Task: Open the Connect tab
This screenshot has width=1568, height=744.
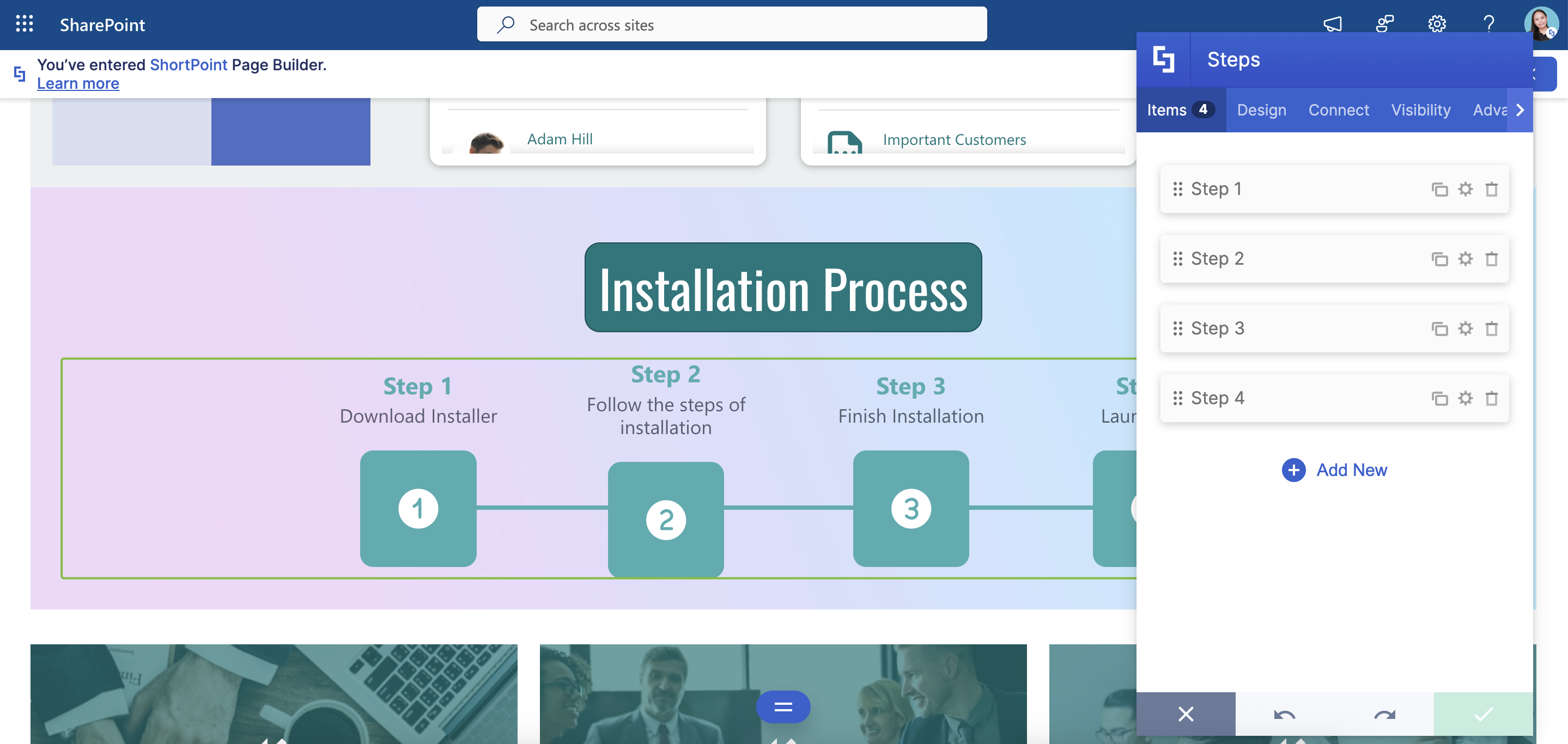Action: [x=1338, y=110]
